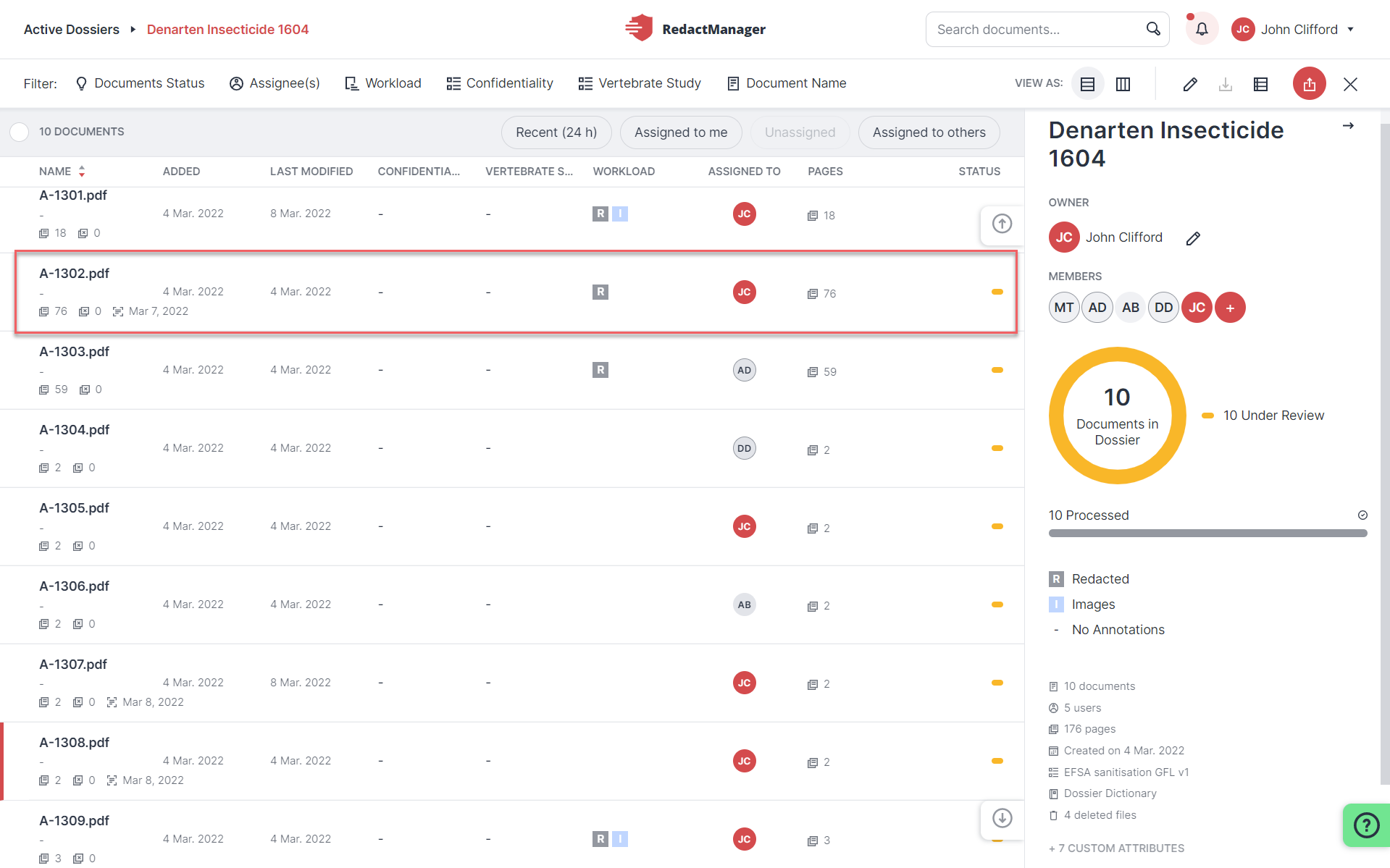Screen dimensions: 1390x868
Task: Collapse dossier details panel arrow
Action: point(1348,126)
